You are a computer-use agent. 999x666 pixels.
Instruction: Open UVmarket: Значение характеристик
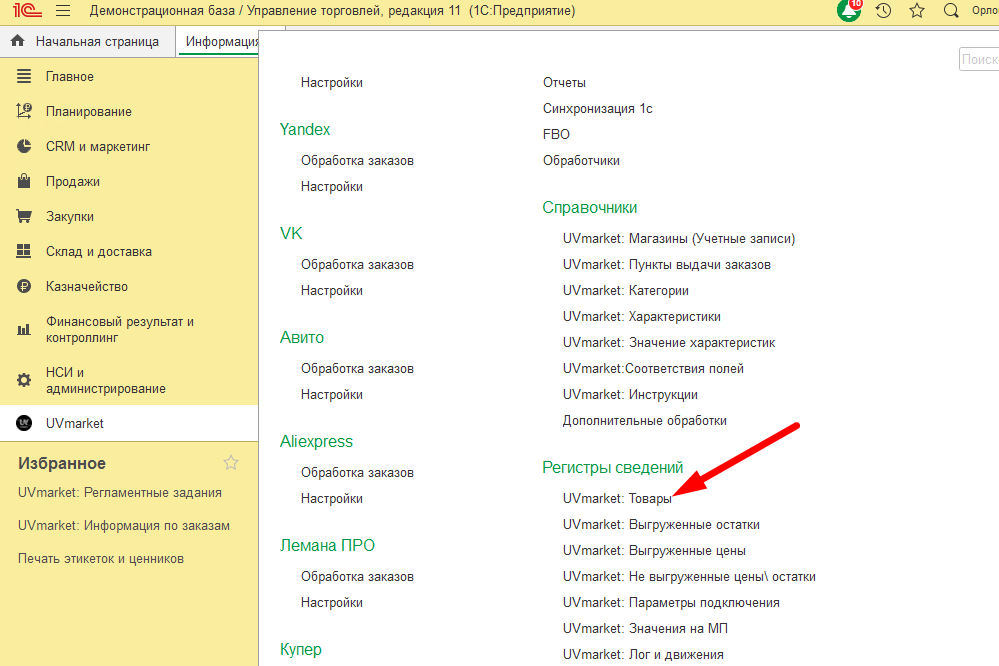[669, 343]
